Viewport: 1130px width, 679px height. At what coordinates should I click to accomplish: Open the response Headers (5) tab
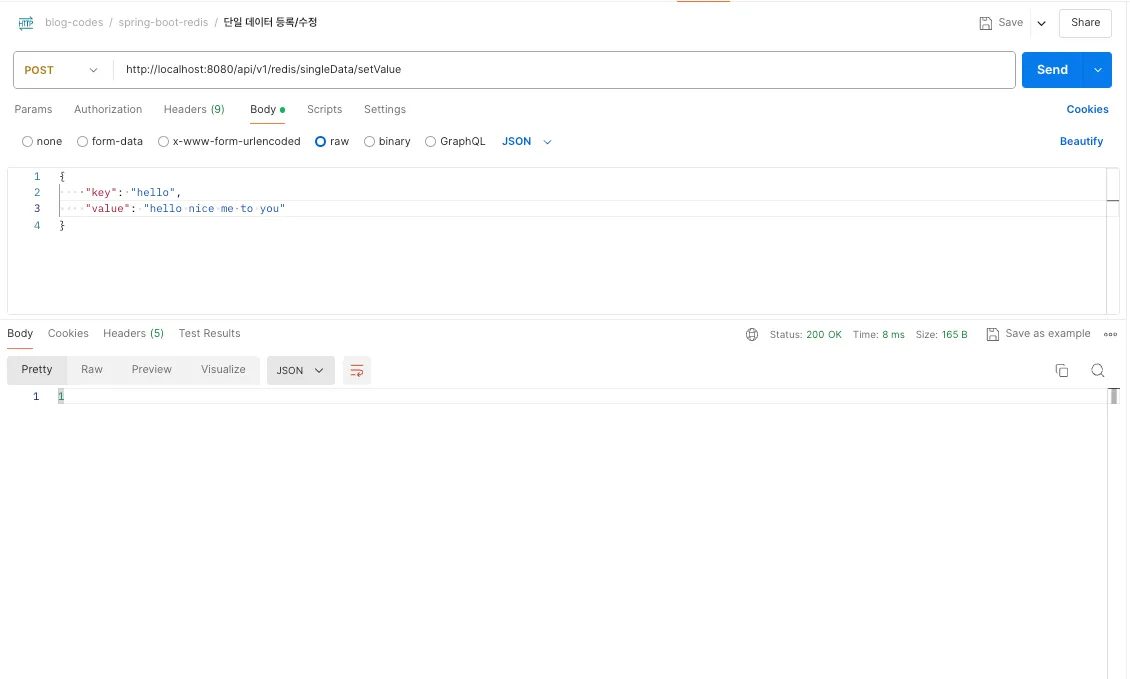click(x=133, y=334)
